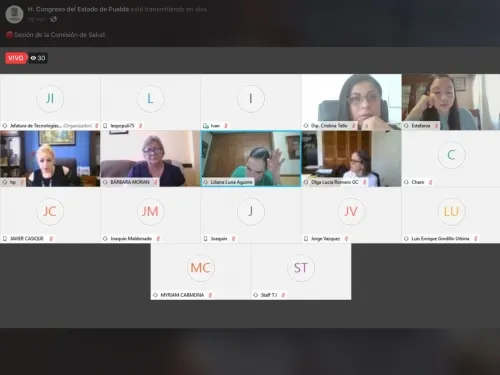500x375 pixels.
Task: Open BÁRBARA MORAN video tile
Action: [x=150, y=159]
